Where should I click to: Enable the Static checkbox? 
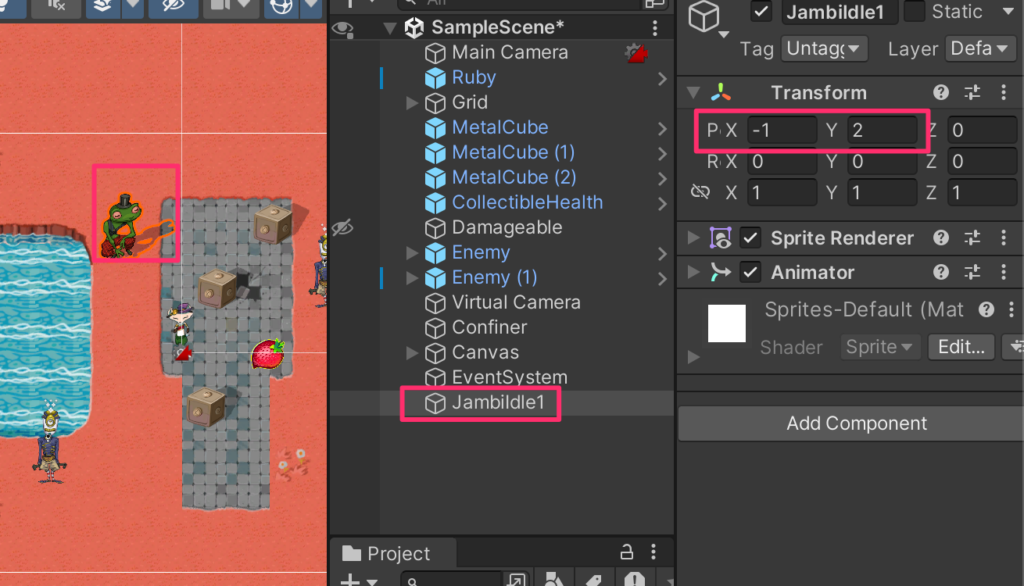point(914,12)
